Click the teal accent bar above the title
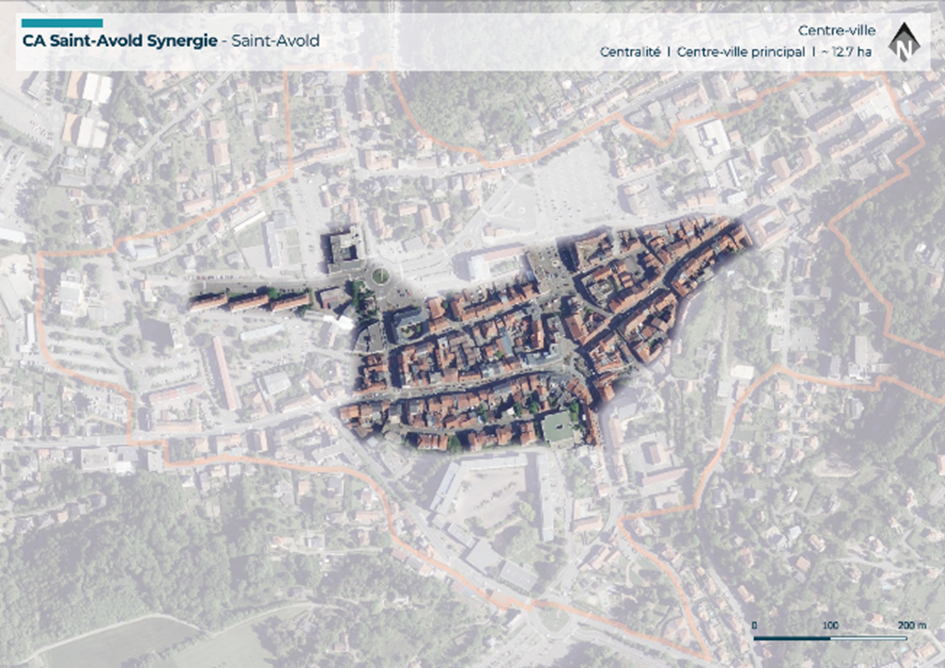This screenshot has height=668, width=945. click(61, 23)
